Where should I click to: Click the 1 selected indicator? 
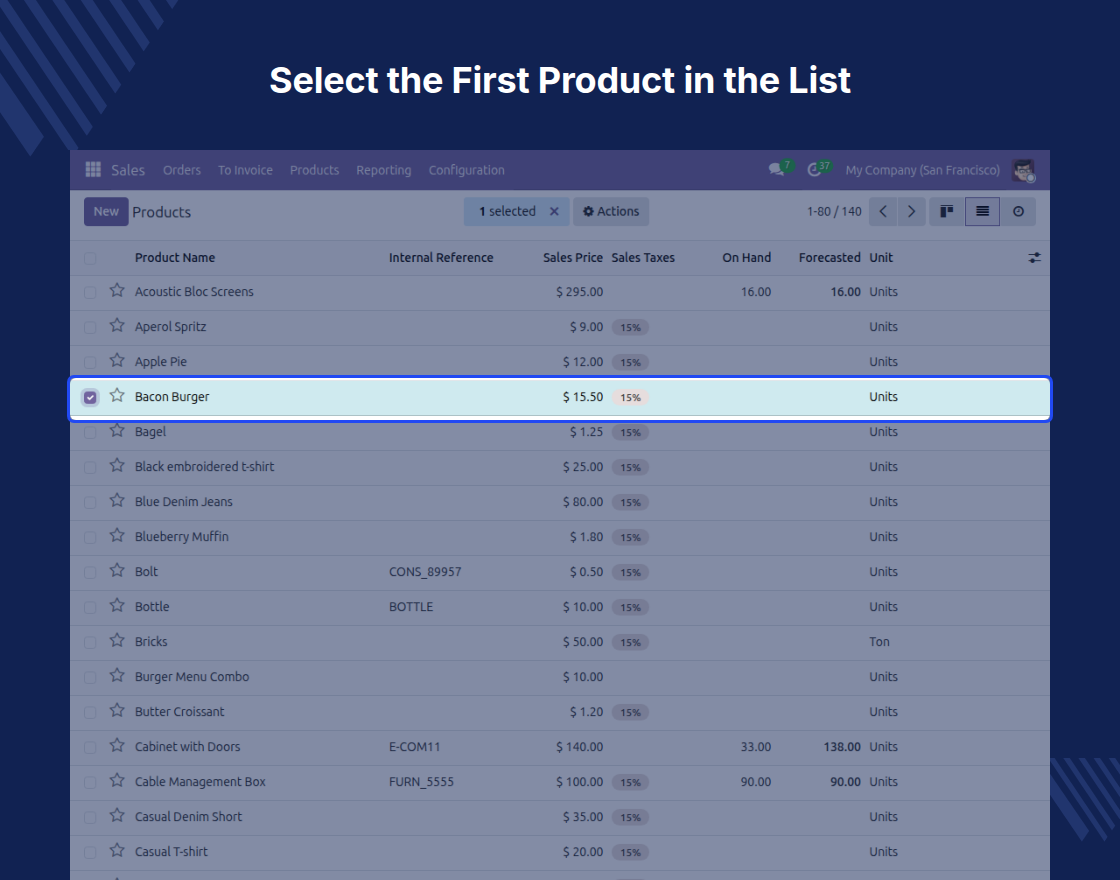coord(507,211)
